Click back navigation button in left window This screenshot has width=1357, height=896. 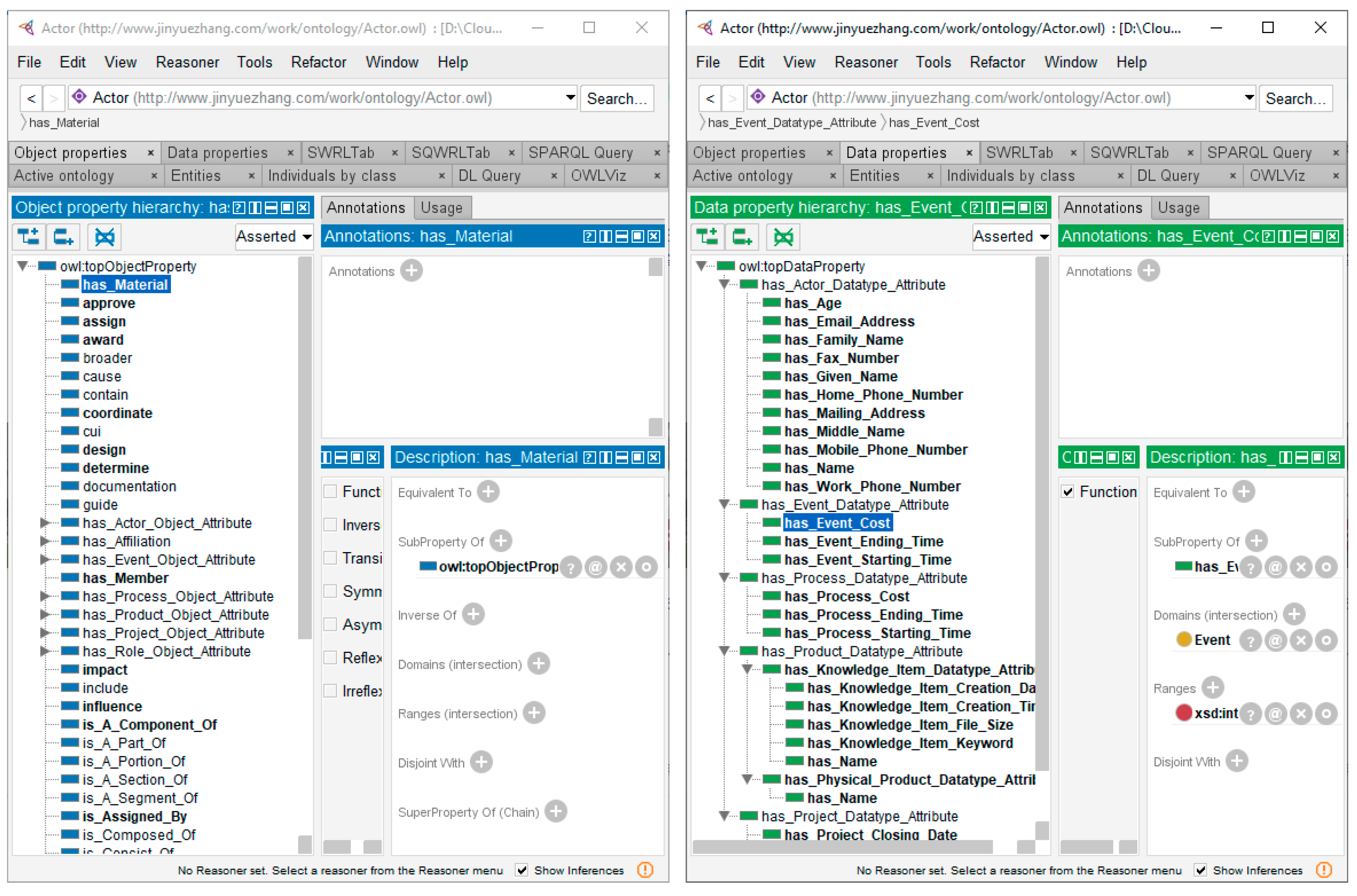point(32,98)
